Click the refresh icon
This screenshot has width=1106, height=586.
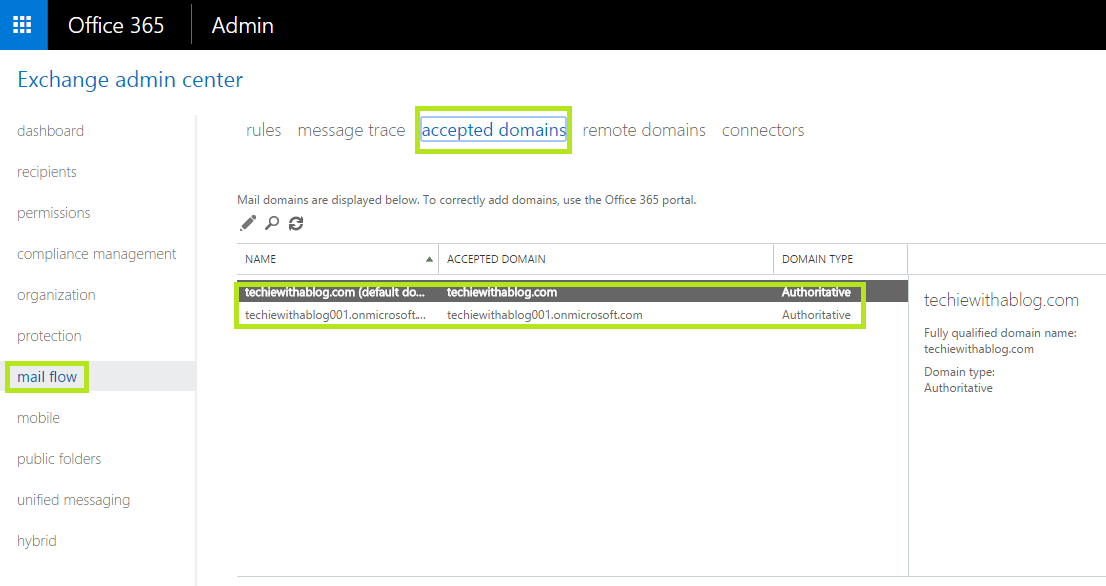click(x=296, y=223)
